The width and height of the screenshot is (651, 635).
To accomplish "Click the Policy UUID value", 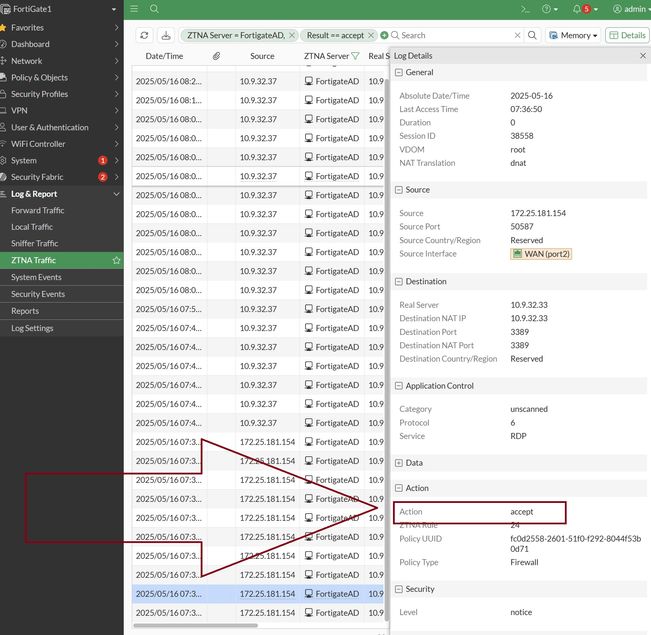I will pos(575,544).
